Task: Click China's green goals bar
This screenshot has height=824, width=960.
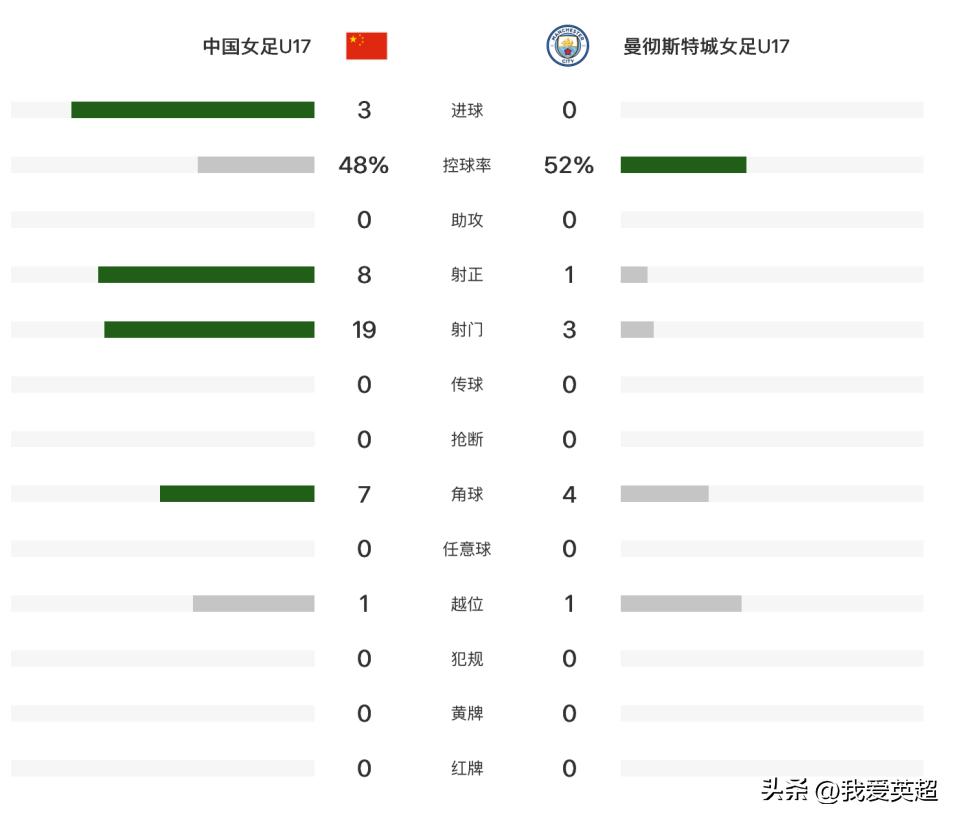Action: click(193, 110)
